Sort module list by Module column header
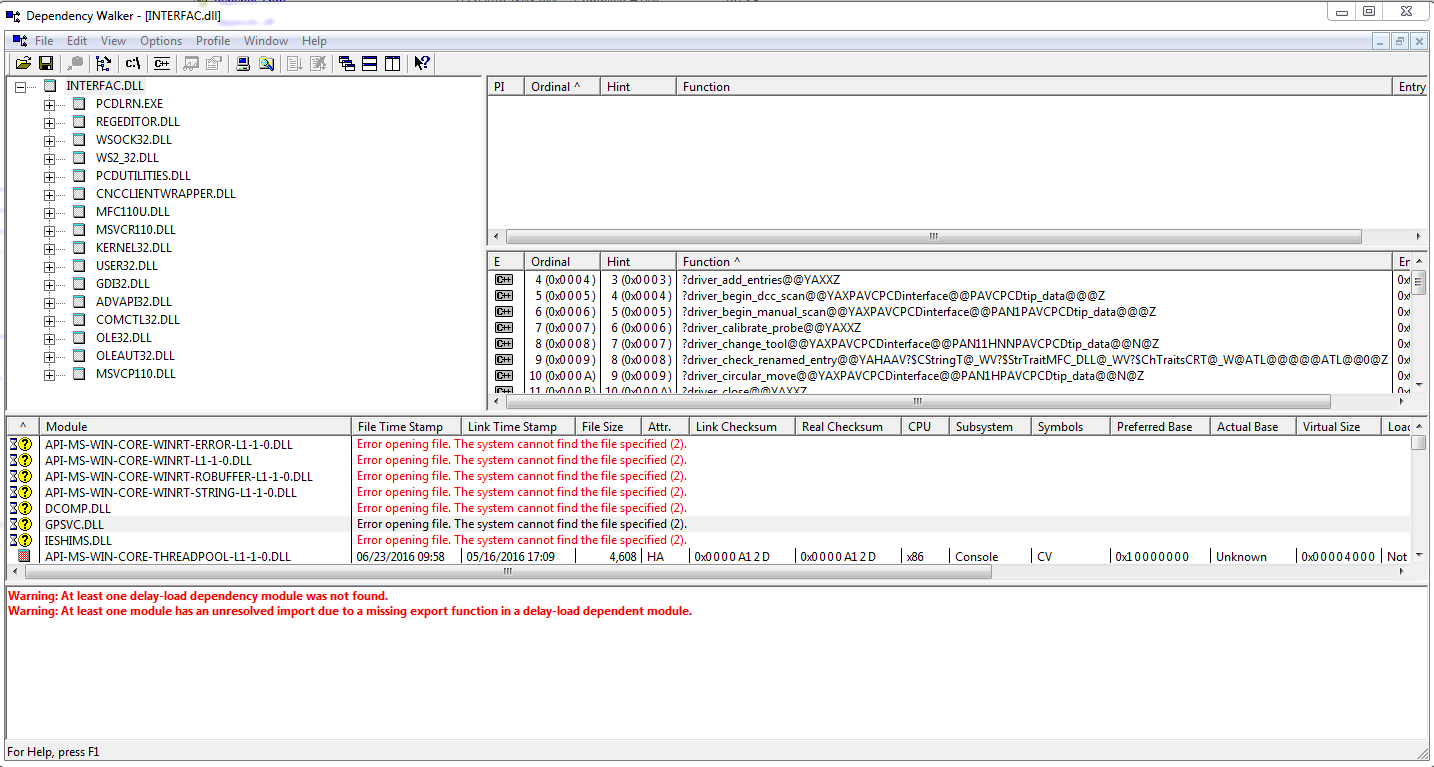 (195, 427)
